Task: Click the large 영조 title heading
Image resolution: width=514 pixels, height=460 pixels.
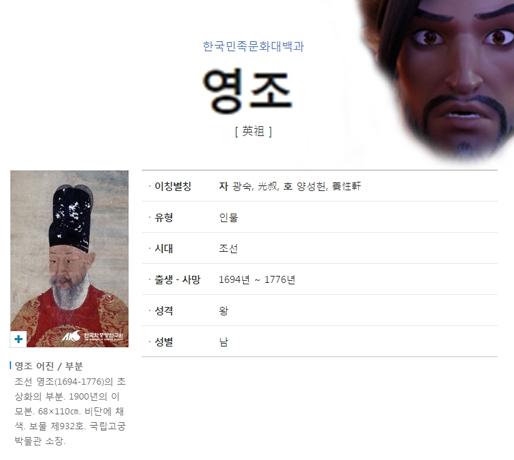Action: click(x=248, y=90)
